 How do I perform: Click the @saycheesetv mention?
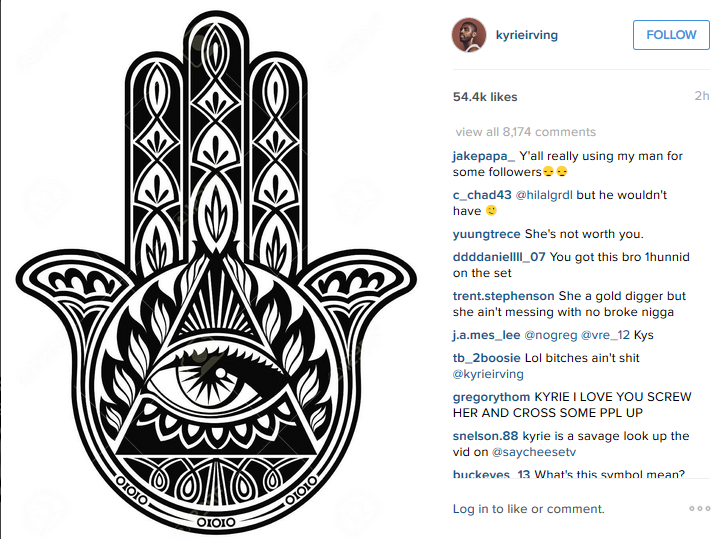click(x=534, y=452)
